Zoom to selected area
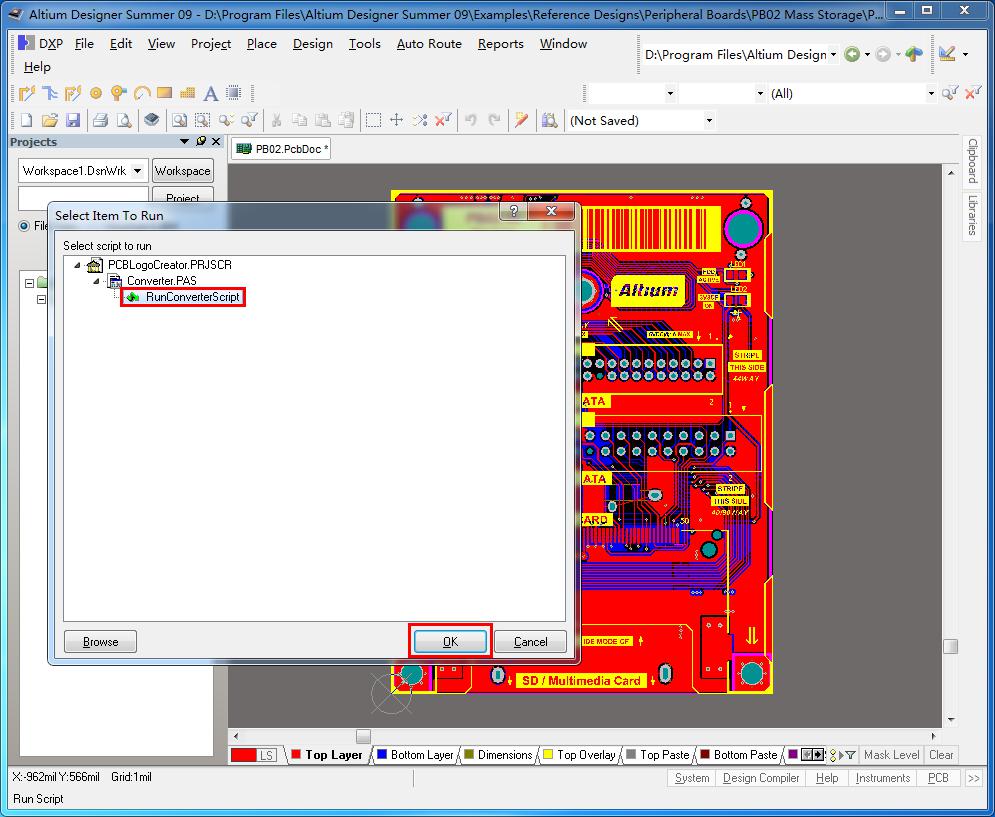The height and width of the screenshot is (817, 995). pos(202,120)
